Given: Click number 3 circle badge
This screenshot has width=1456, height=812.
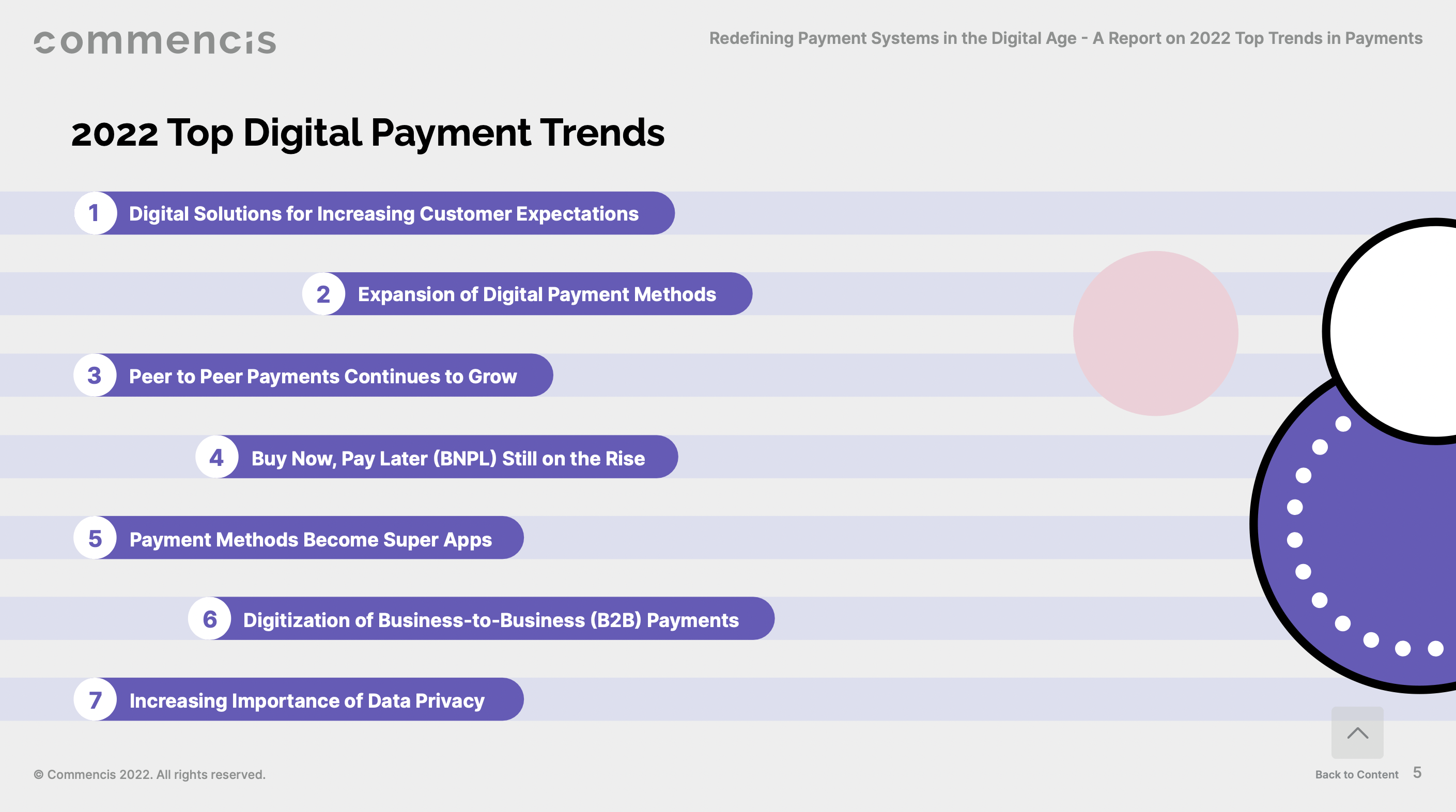Looking at the screenshot, I should click(95, 375).
